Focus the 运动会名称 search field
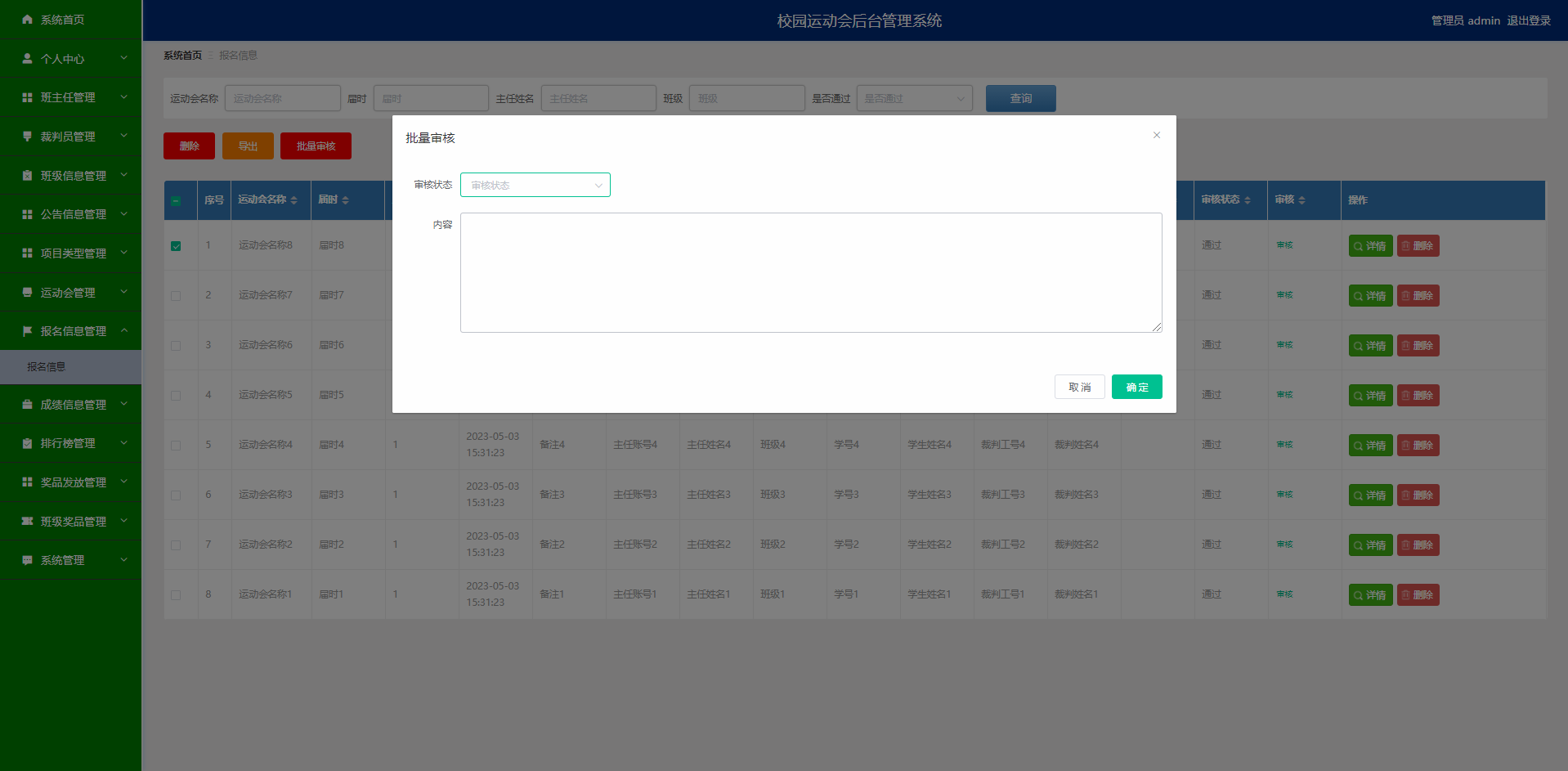This screenshot has height=771, width=1568. pos(283,98)
